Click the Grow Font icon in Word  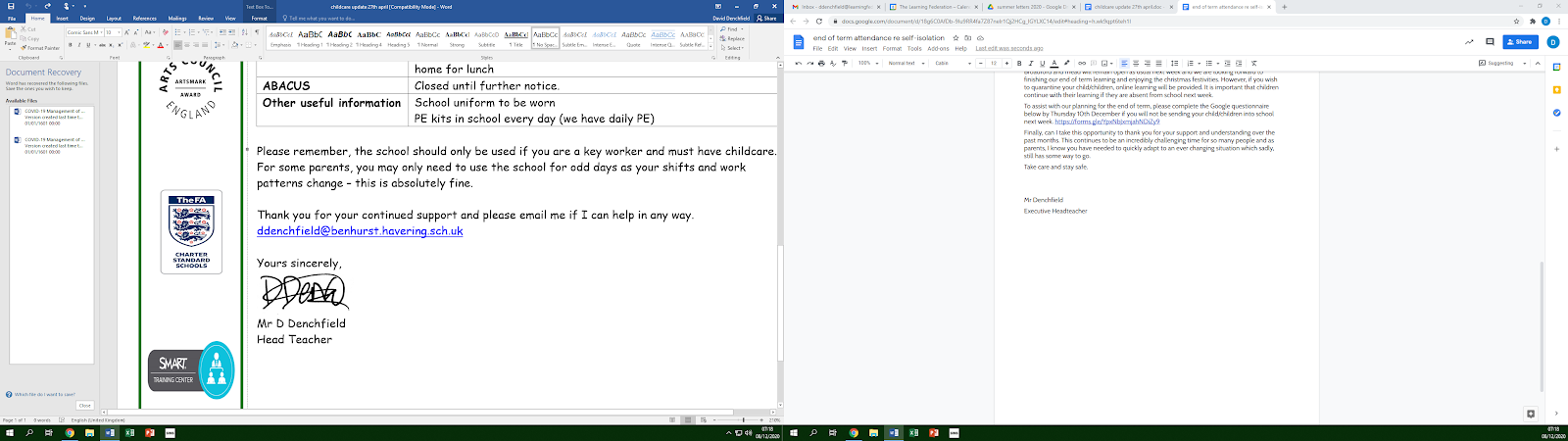coord(127,32)
